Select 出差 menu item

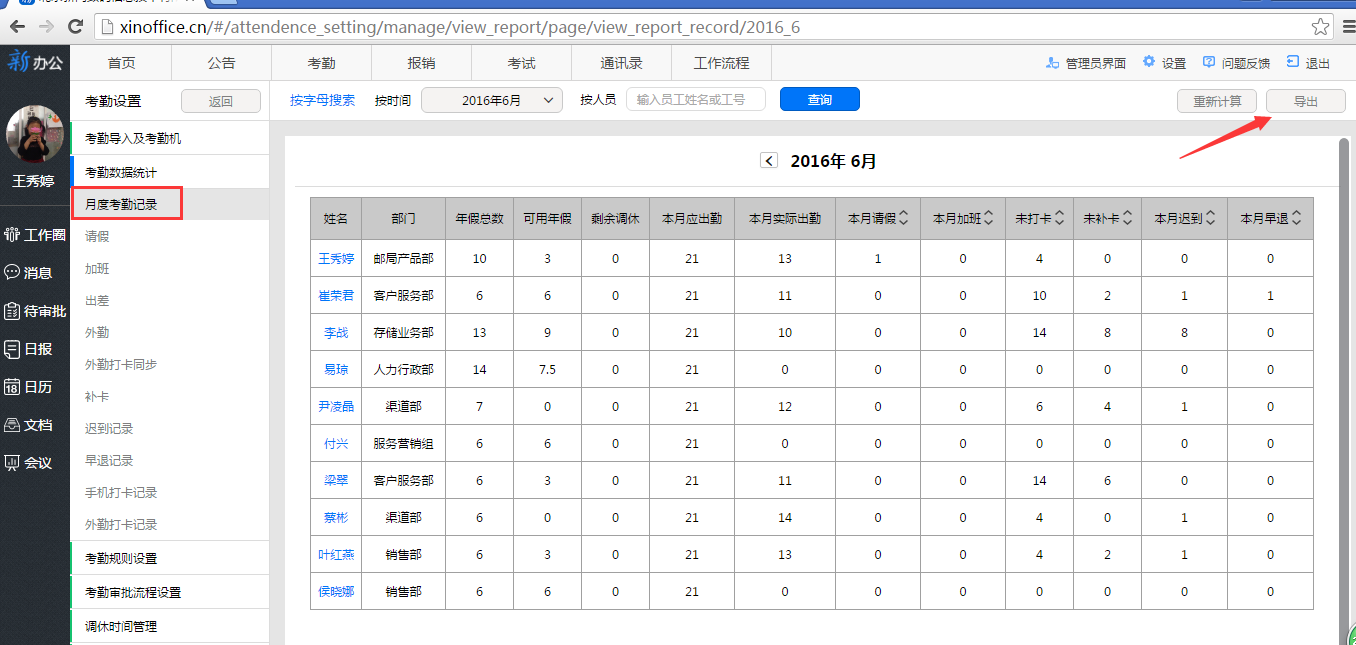97,301
